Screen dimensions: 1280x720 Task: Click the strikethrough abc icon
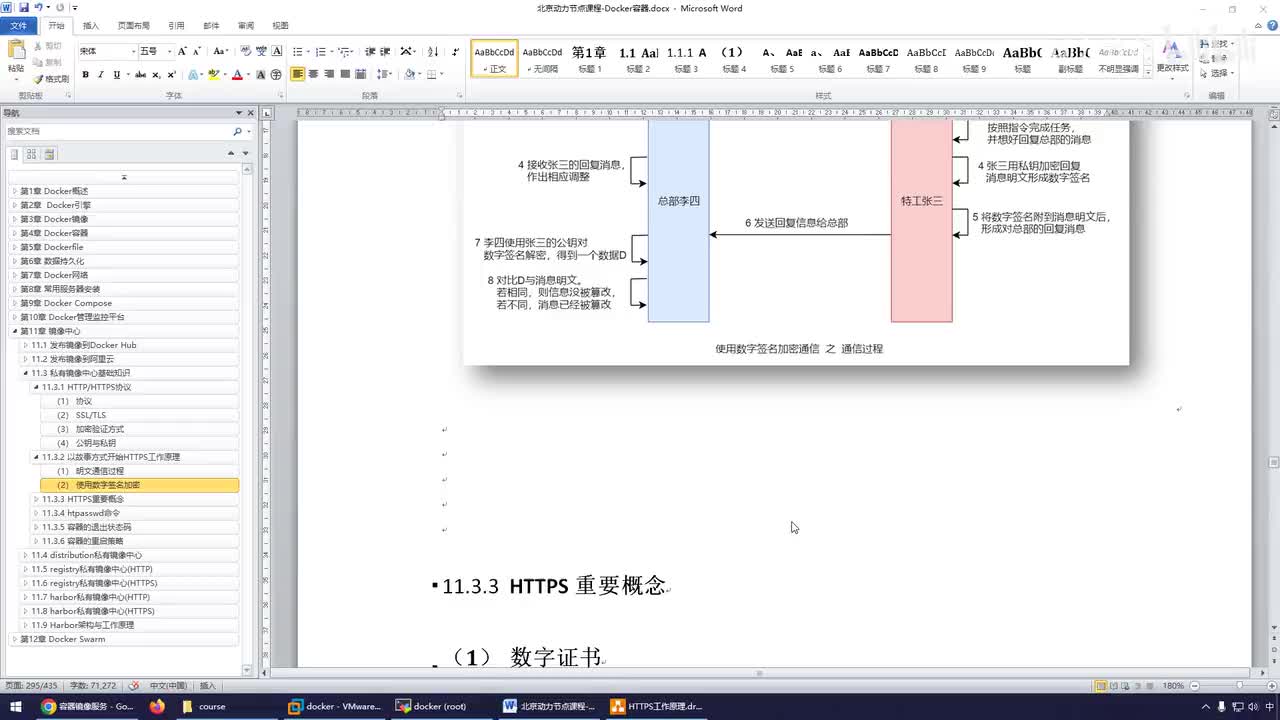click(x=140, y=75)
